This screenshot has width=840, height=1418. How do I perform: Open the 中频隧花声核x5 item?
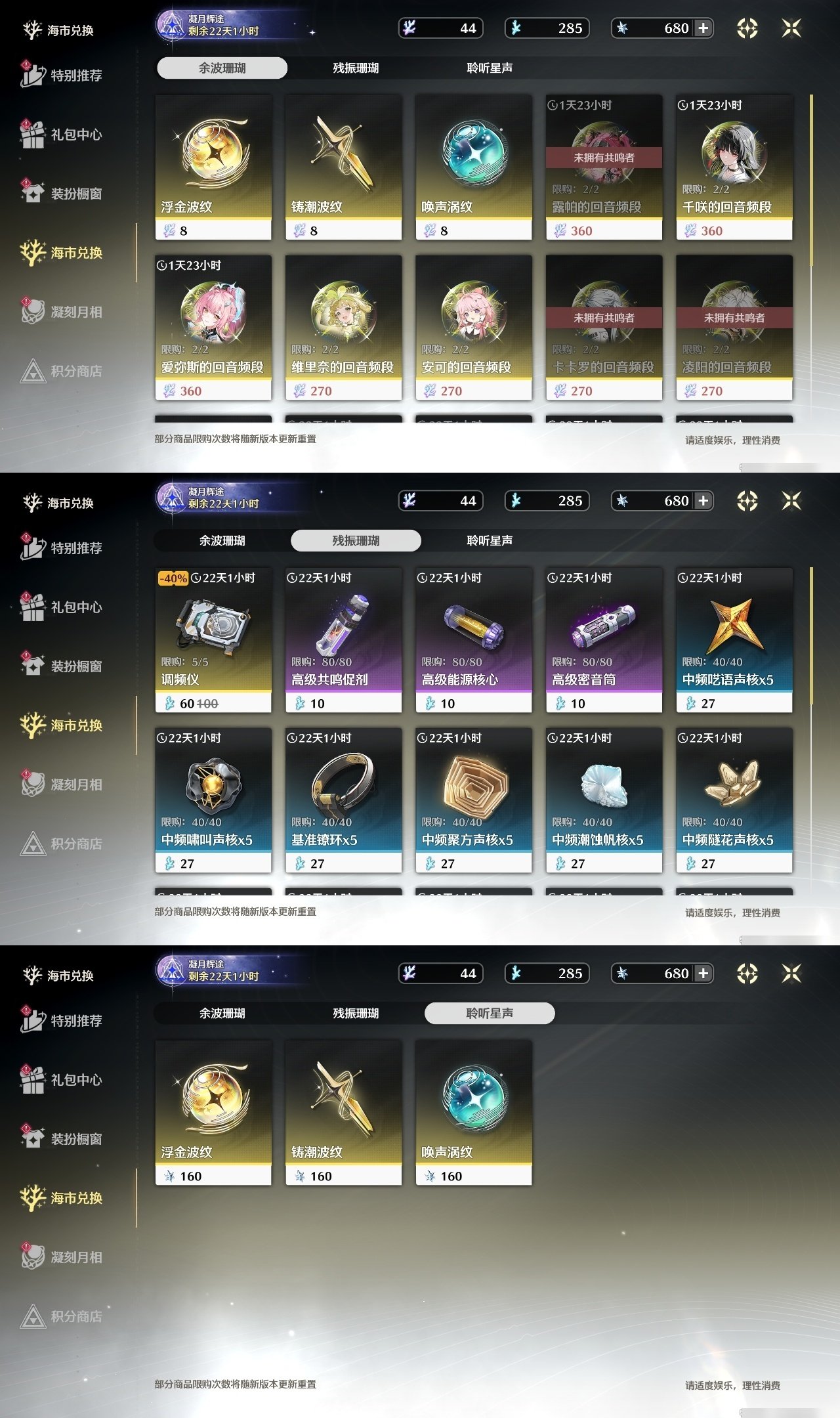click(x=734, y=800)
